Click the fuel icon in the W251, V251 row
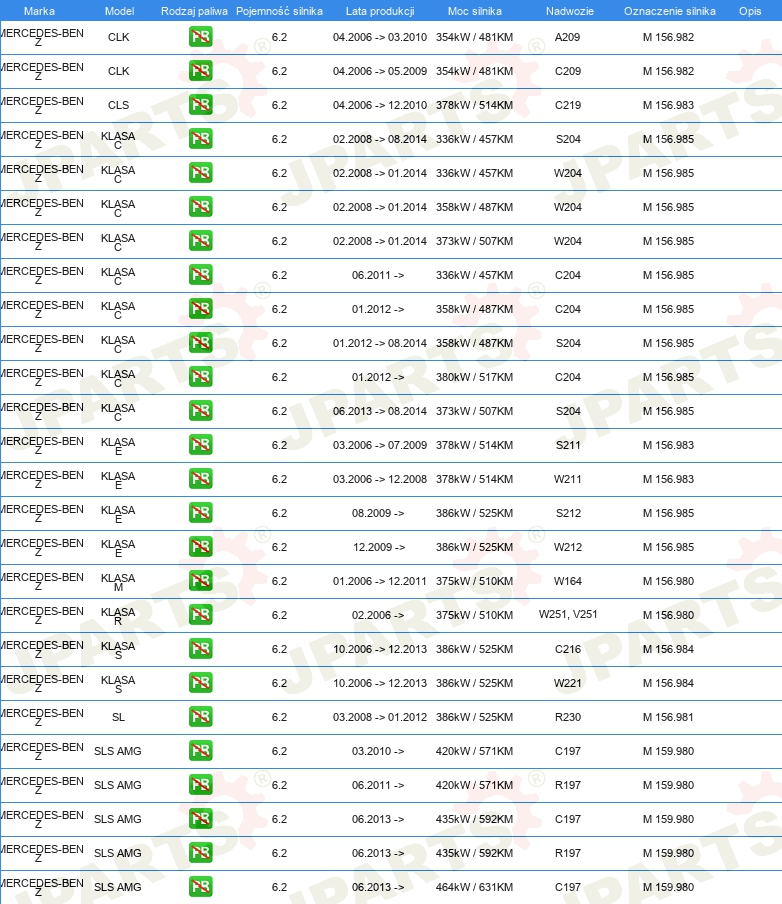Image resolution: width=782 pixels, height=904 pixels. [x=201, y=615]
